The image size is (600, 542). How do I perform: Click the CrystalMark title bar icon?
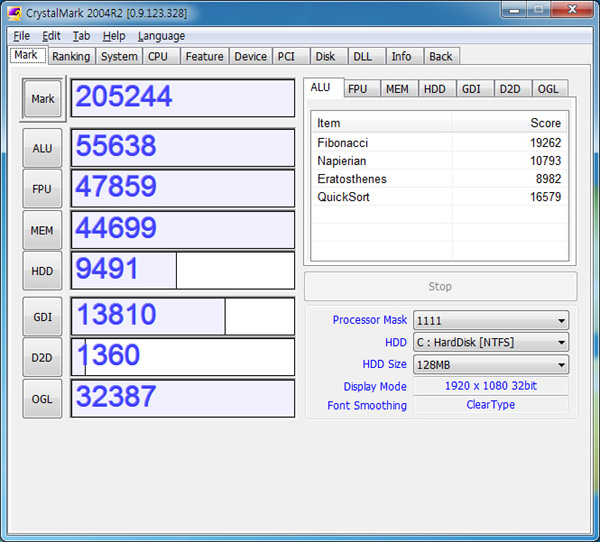pos(15,13)
